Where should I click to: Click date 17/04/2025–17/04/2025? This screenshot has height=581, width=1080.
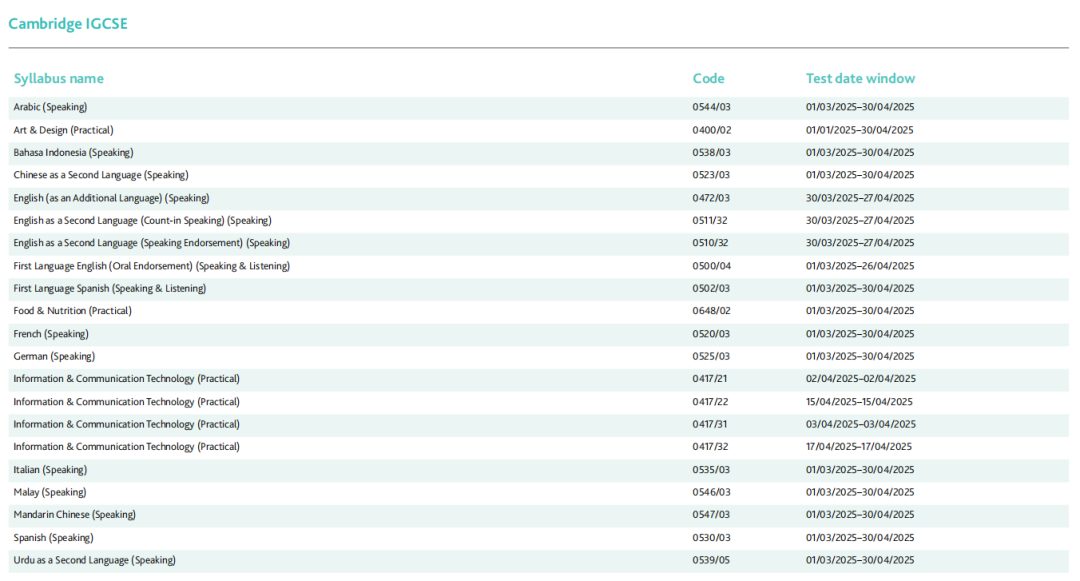pos(859,447)
